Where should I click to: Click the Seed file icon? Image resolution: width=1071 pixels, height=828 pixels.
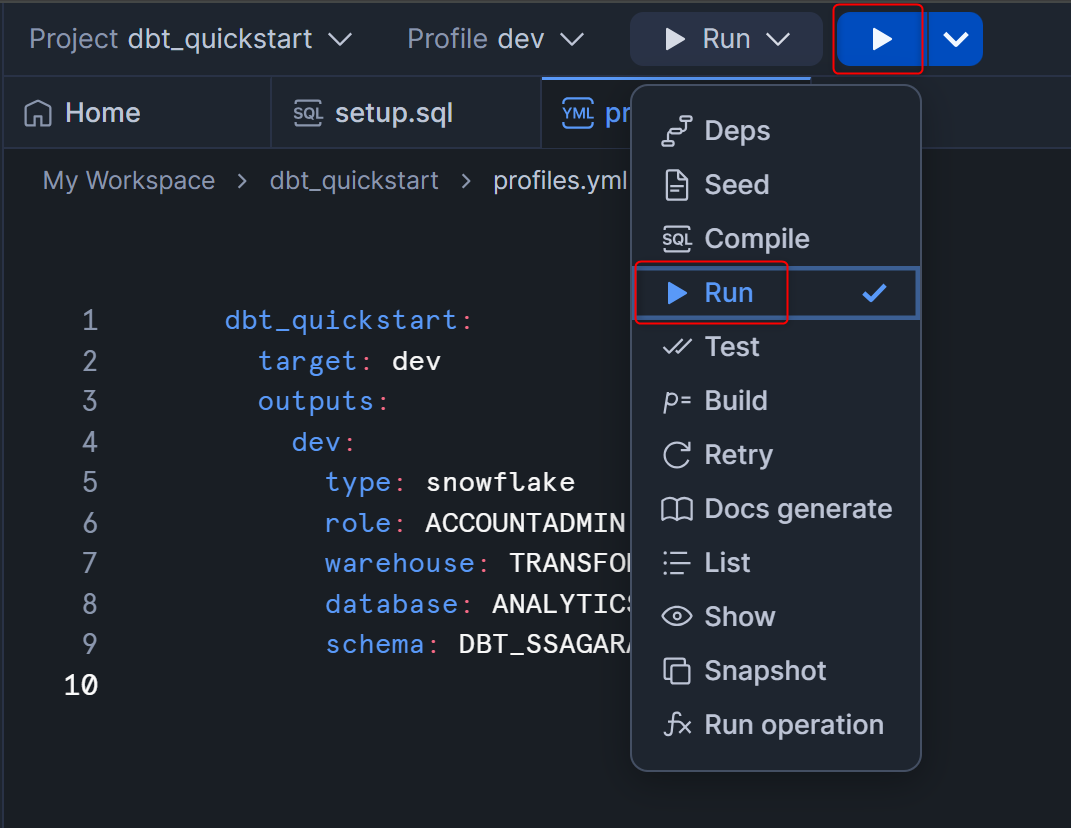click(x=677, y=185)
